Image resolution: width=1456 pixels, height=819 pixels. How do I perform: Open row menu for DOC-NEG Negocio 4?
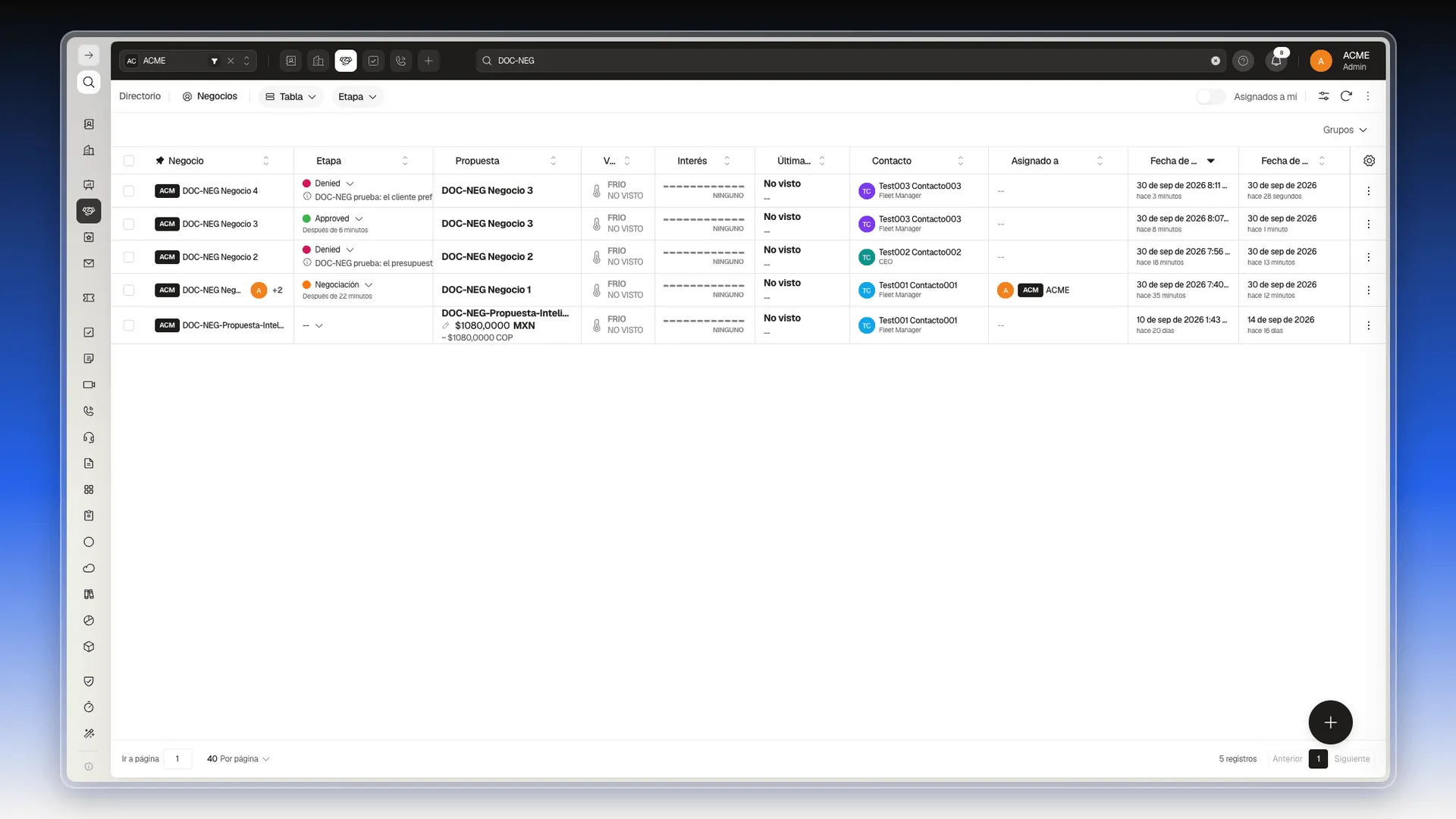point(1368,191)
